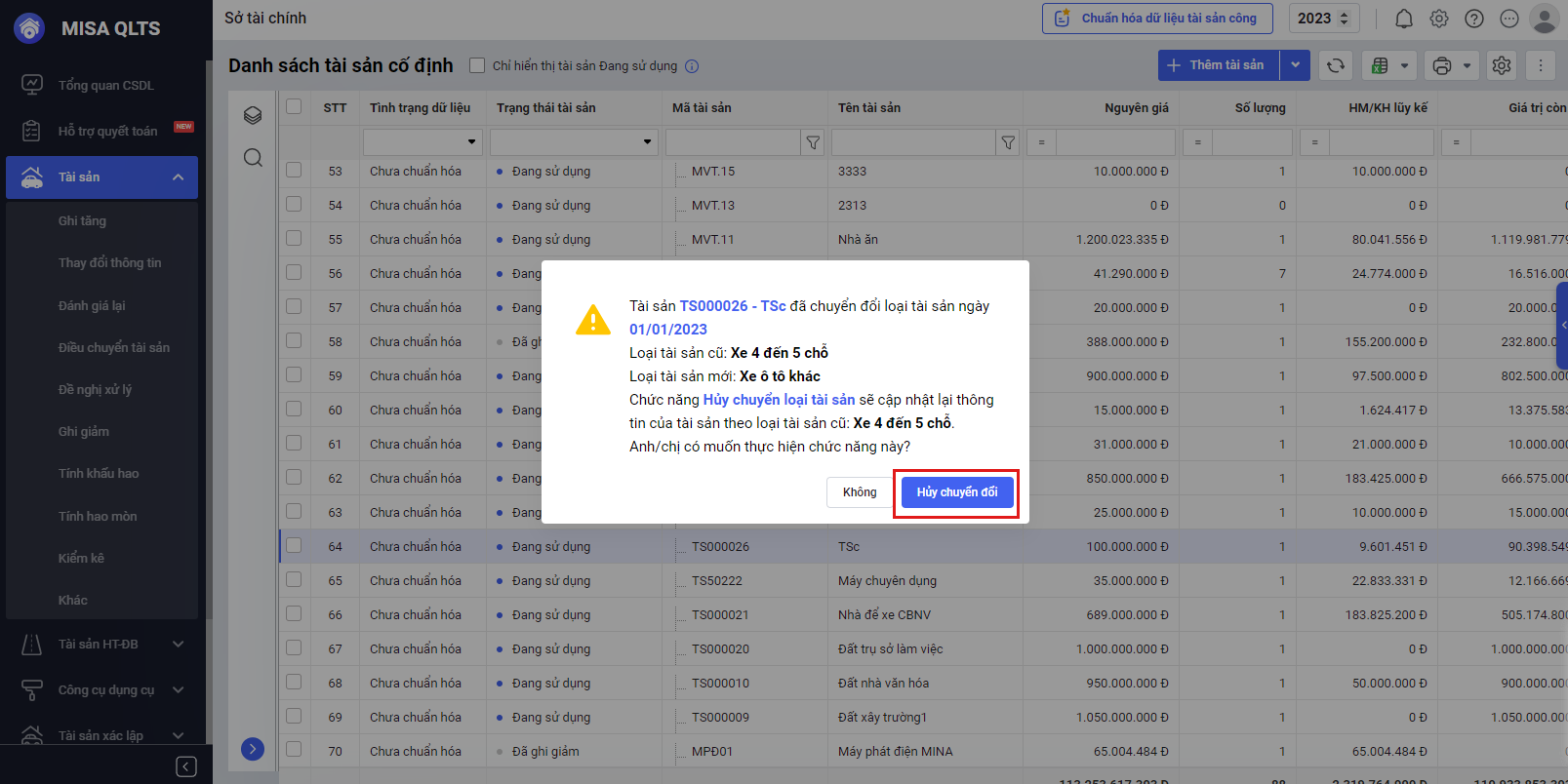The width and height of the screenshot is (1568, 784).
Task: Click Chuẩn hóa dữ liệu tài sản công button
Action: [1157, 19]
